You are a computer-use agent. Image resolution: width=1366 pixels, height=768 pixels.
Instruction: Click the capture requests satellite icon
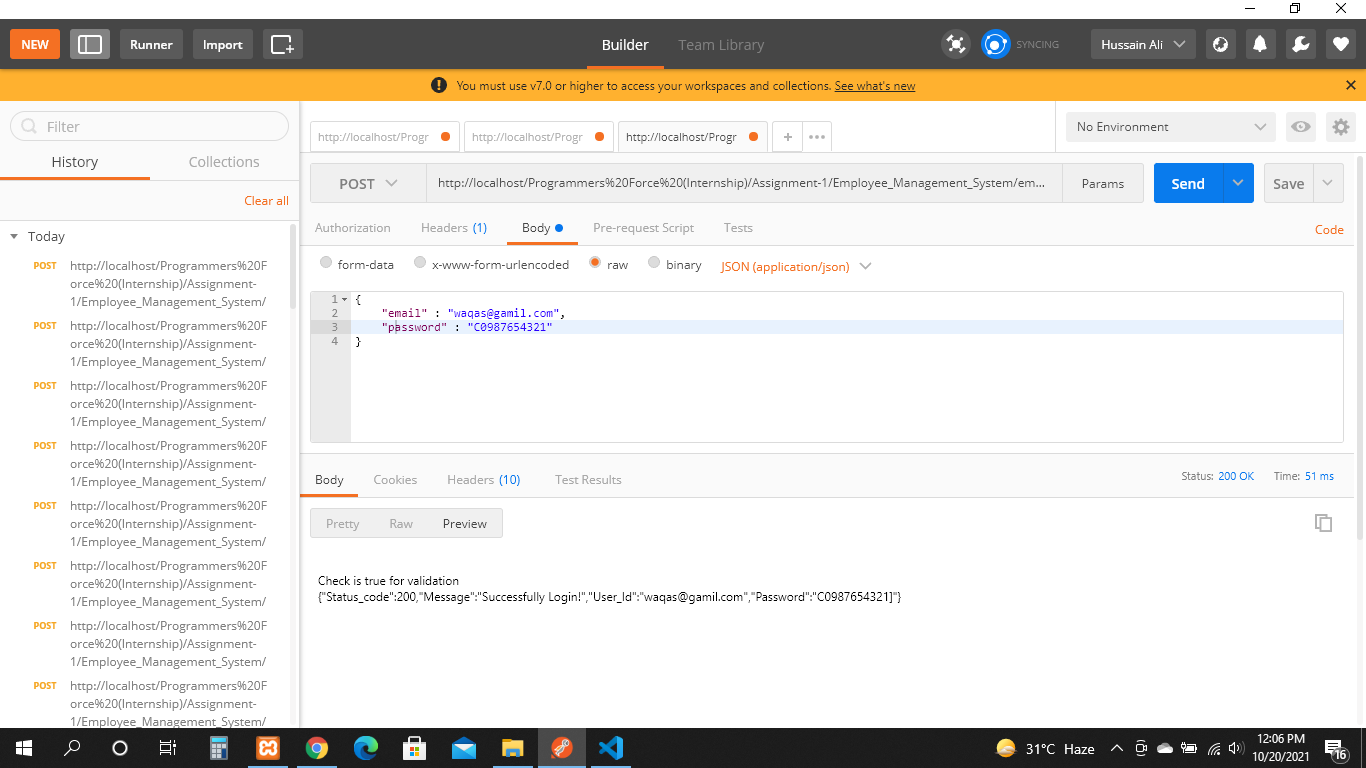(955, 44)
